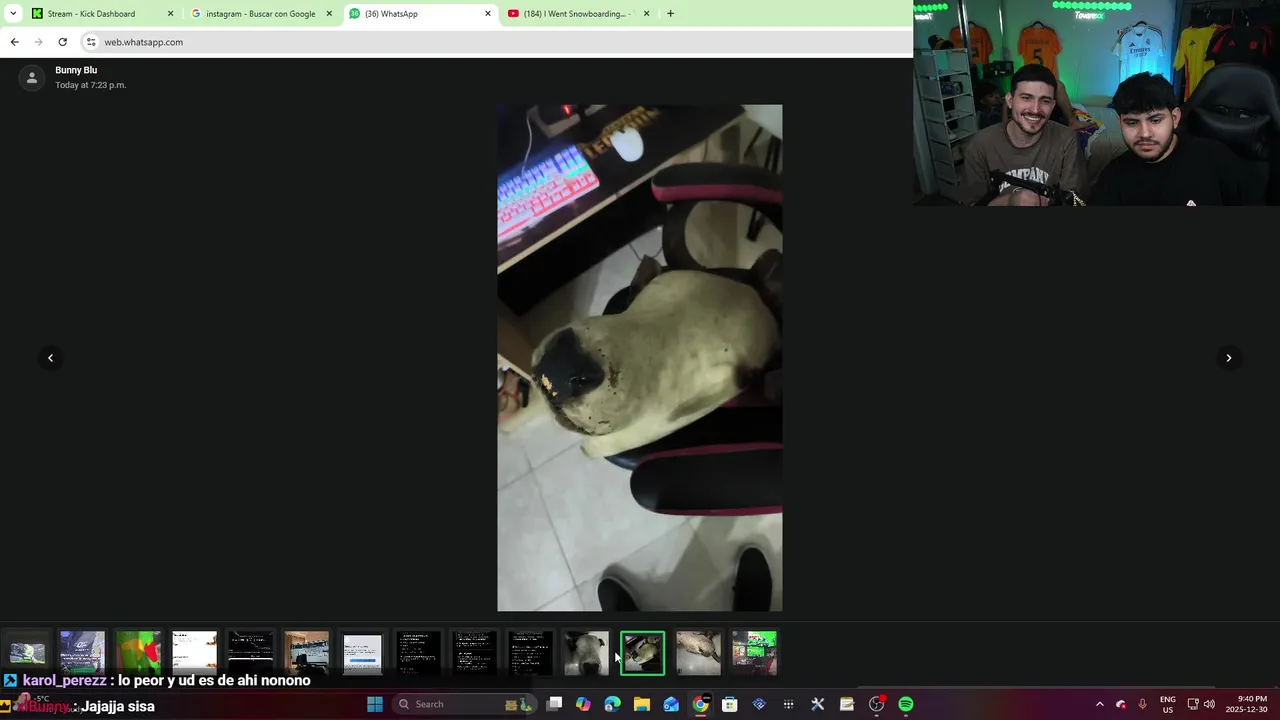Viewport: 1280px width, 720px height.
Task: Open Microsoft Edge from taskbar
Action: [x=613, y=704]
